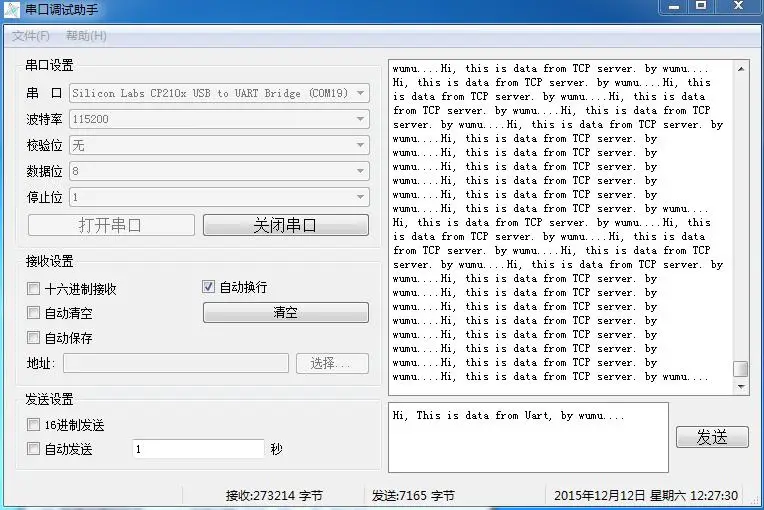Click the 发送:7165 字节 status text
The width and height of the screenshot is (764, 510).
[413, 496]
